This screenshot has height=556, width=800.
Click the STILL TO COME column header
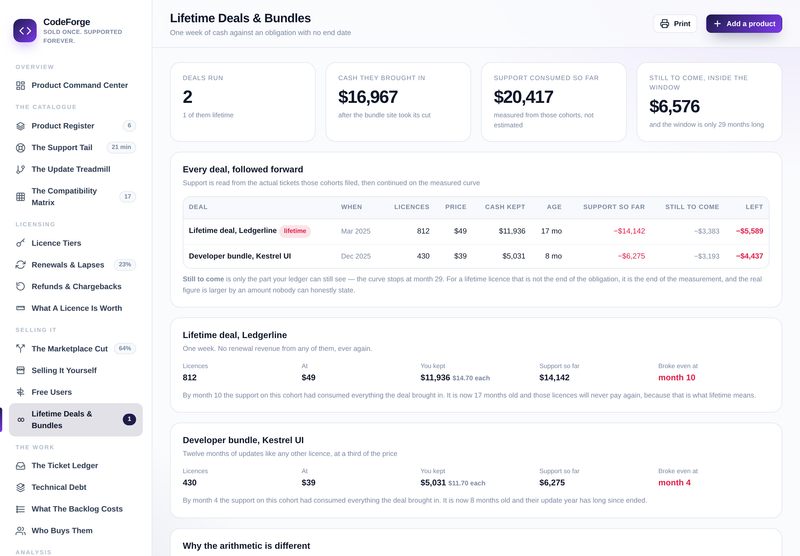[692, 207]
